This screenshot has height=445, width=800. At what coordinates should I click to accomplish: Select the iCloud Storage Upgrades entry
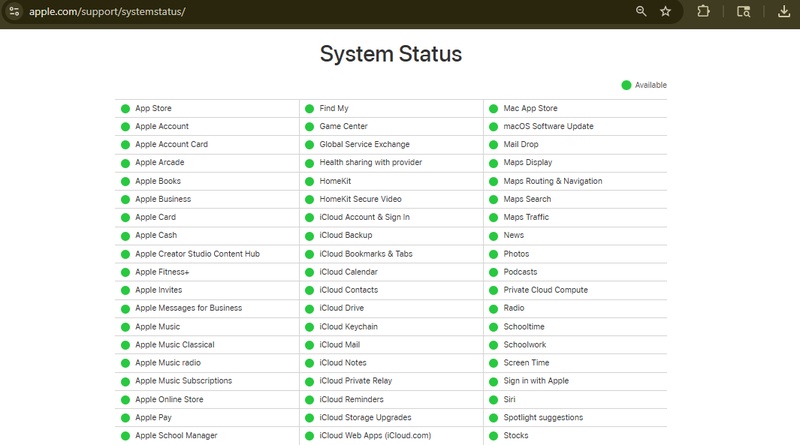(365, 417)
